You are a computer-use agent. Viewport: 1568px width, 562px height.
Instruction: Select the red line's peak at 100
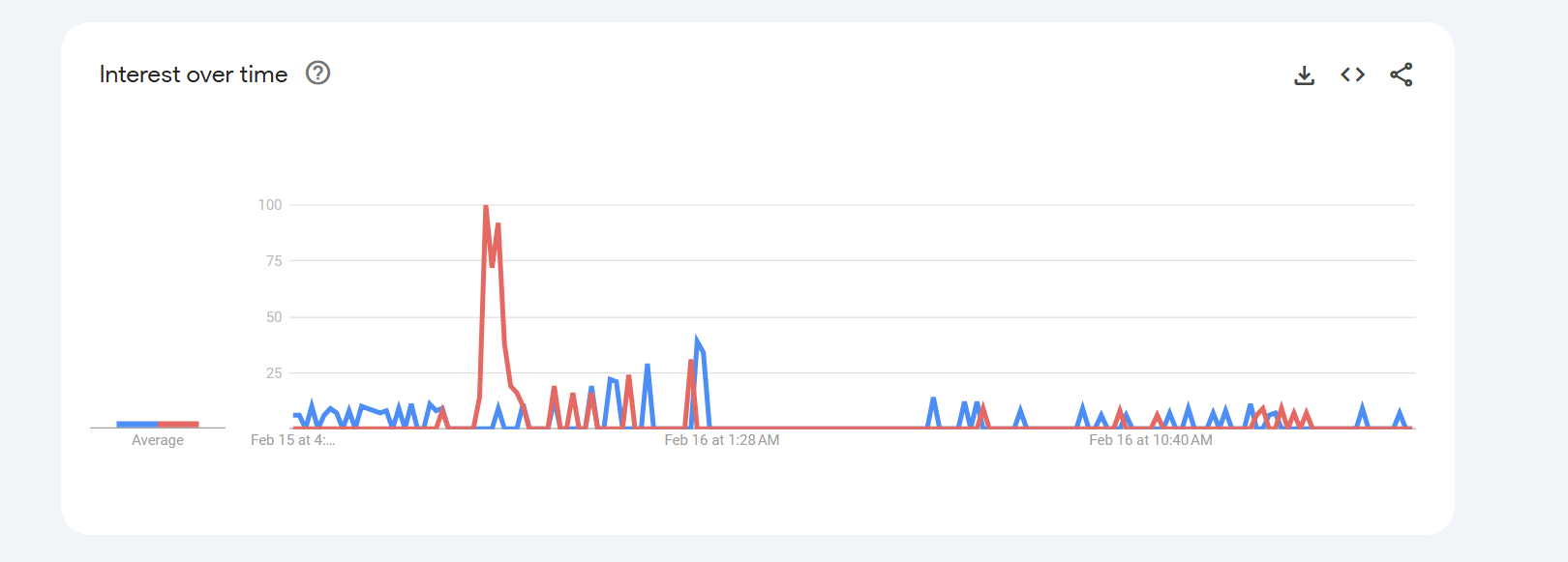tap(485, 207)
